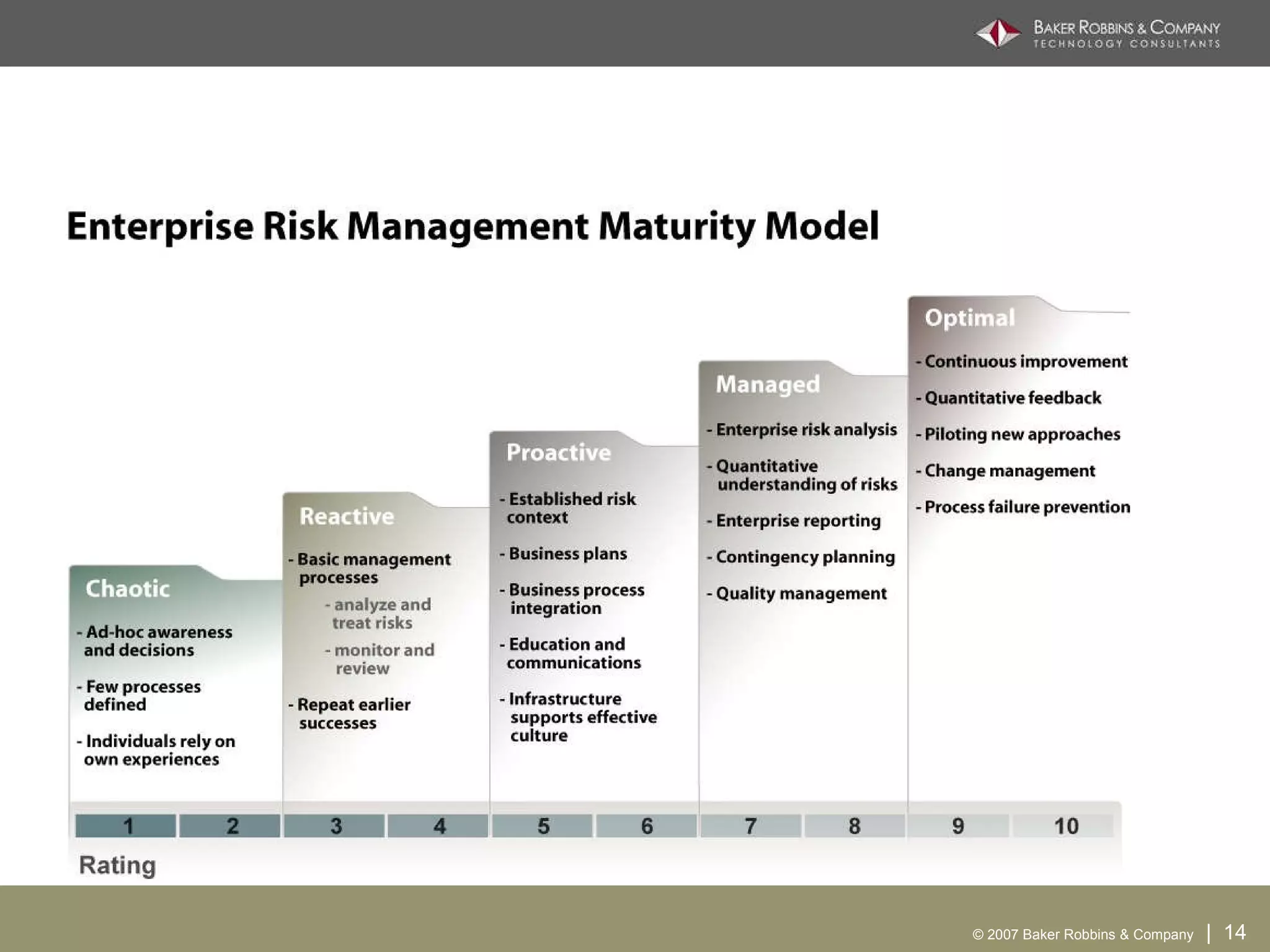
Task: Click rating box number 3
Action: click(x=335, y=826)
